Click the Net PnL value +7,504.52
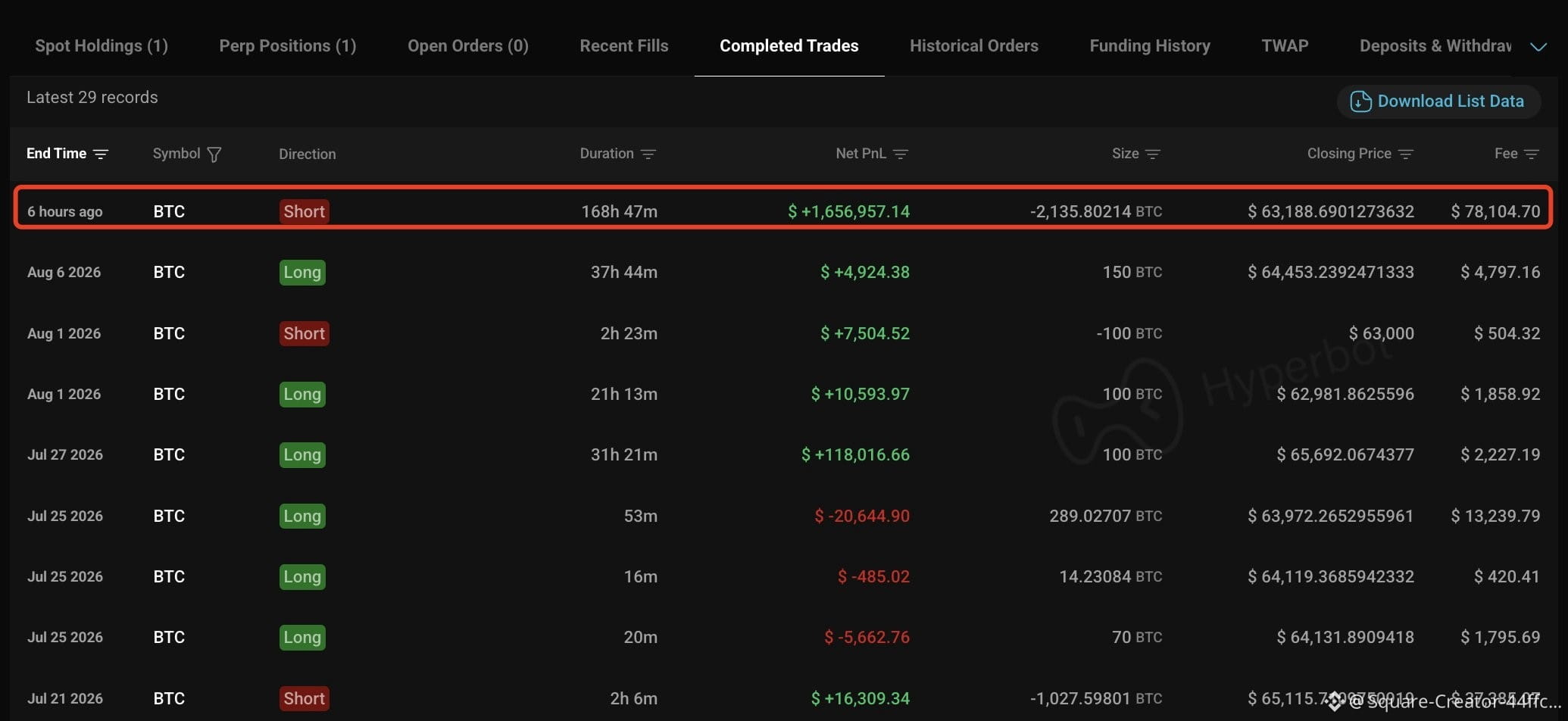The image size is (1568, 721). click(x=865, y=333)
